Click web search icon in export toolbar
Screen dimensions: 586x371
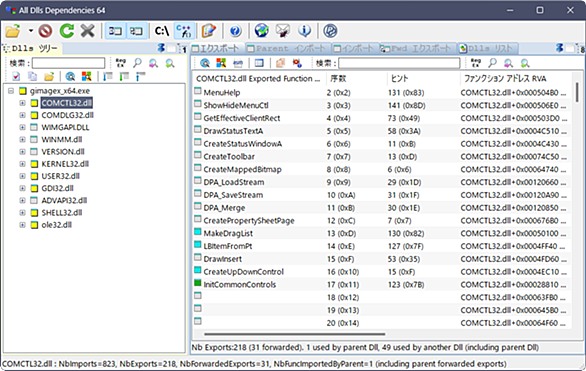pos(205,63)
